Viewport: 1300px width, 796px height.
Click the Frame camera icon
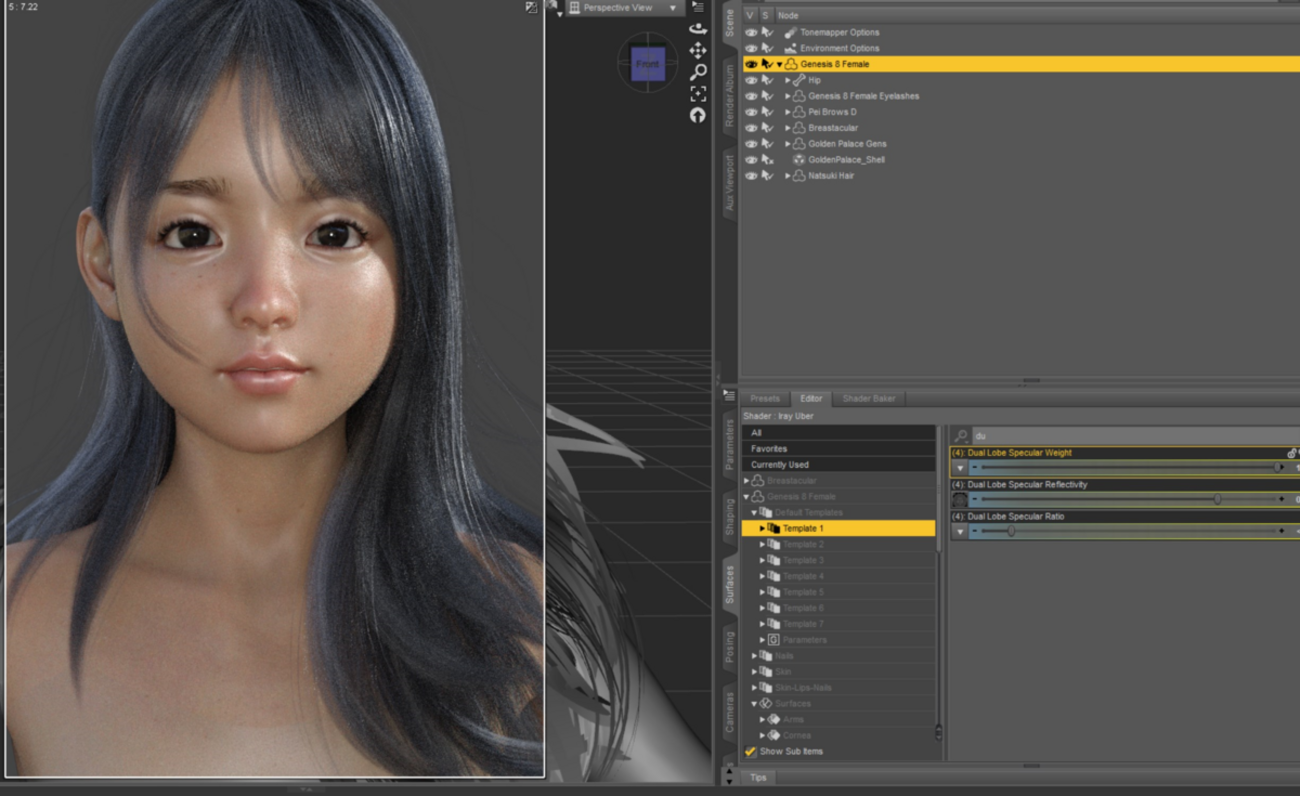click(x=700, y=93)
